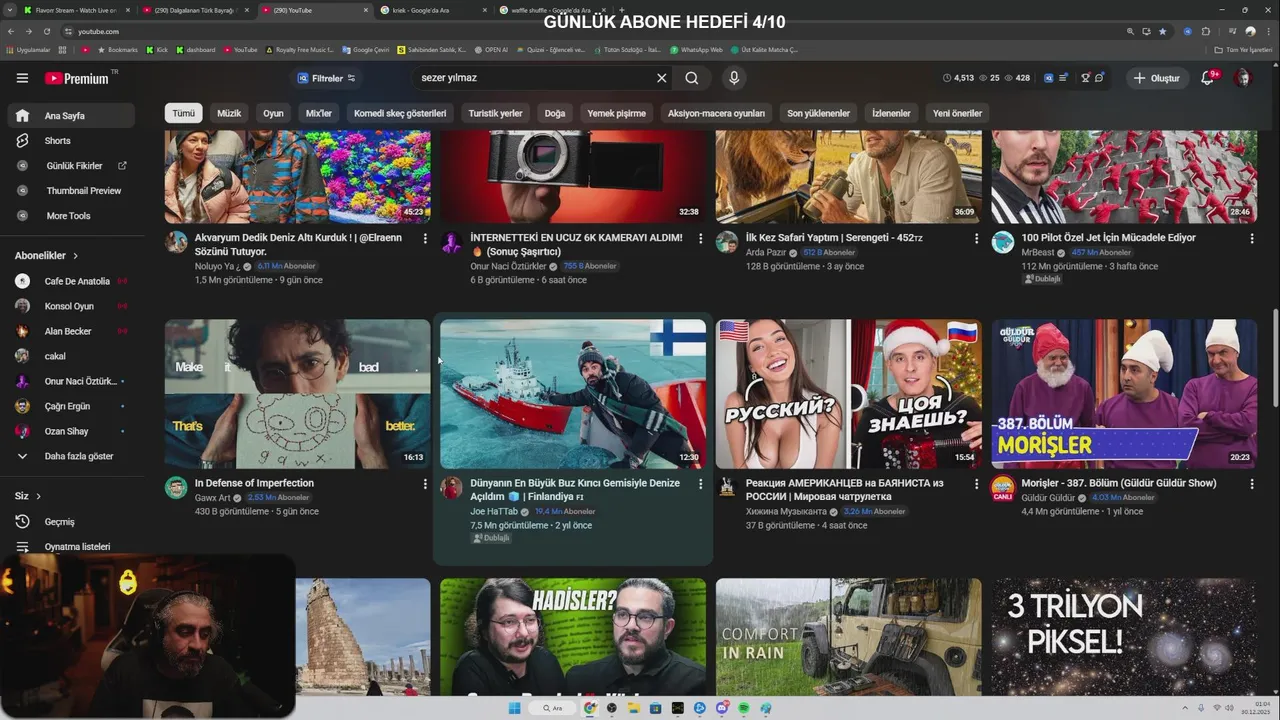Open the Siz section chevron
Screen dimensions: 1280x720
[x=38, y=496]
